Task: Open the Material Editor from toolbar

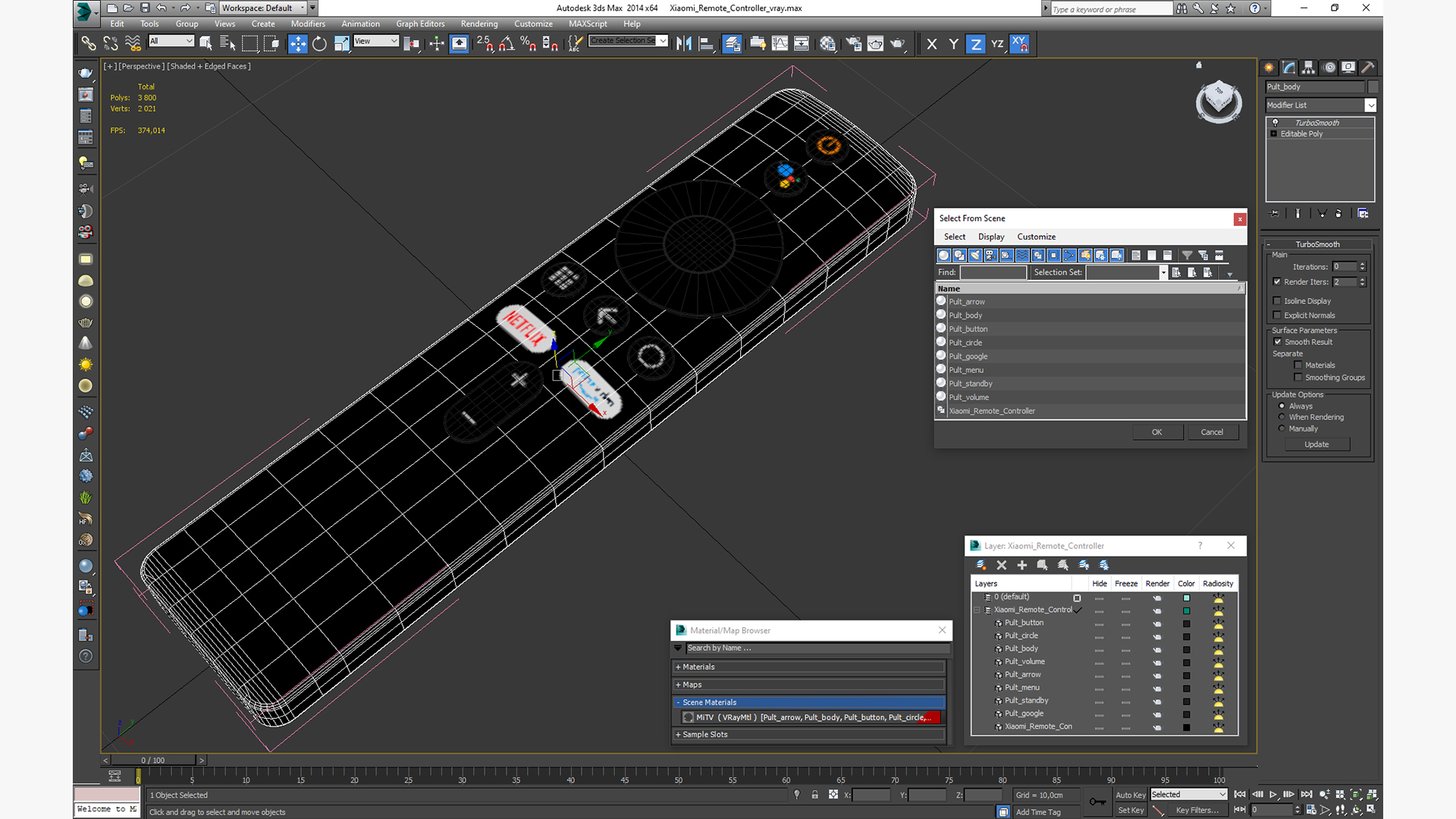Action: [x=827, y=44]
